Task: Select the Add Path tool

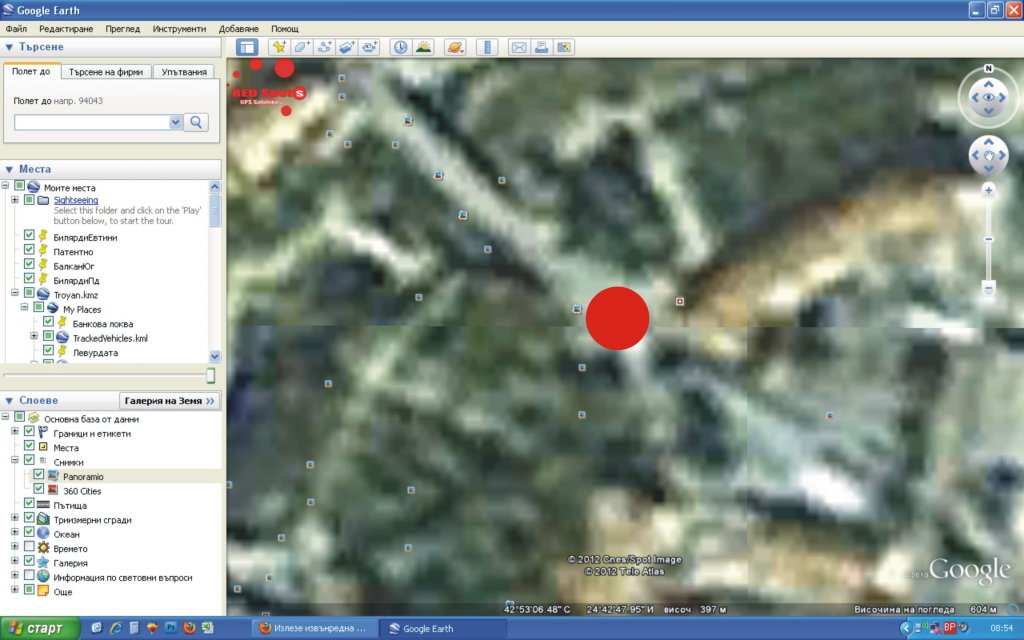Action: coord(324,47)
